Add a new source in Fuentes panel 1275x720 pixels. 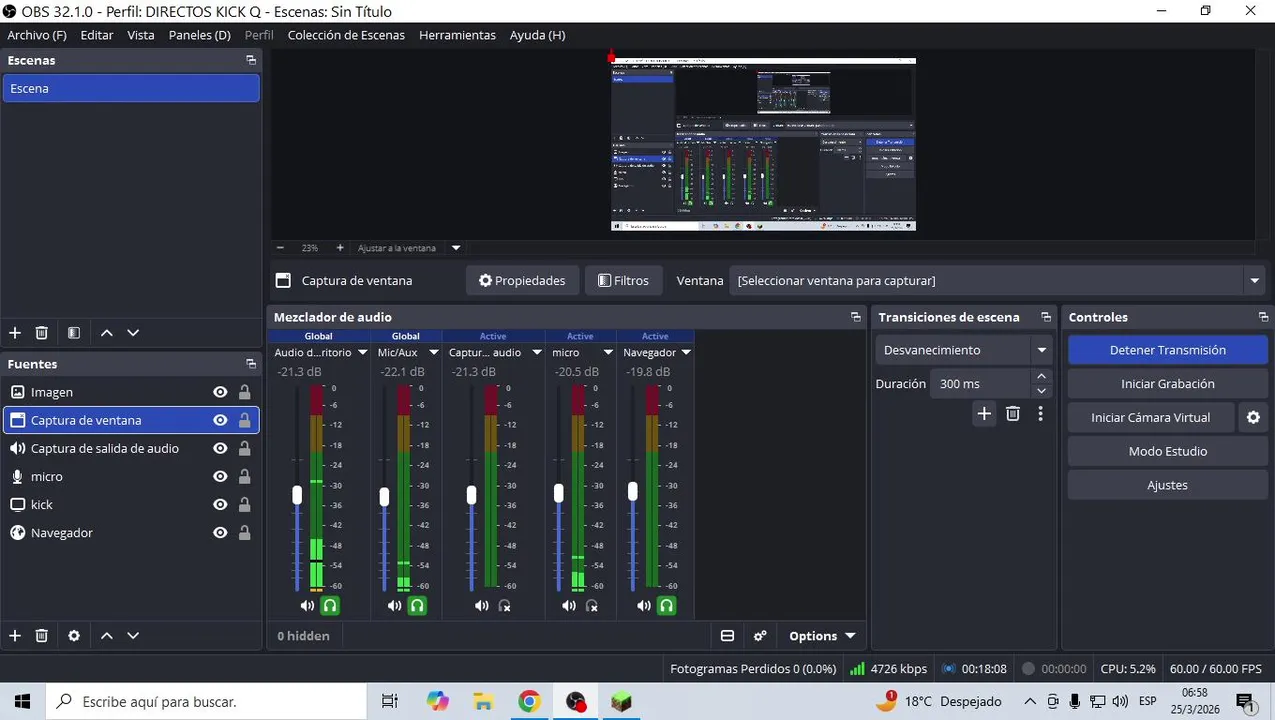click(x=15, y=635)
